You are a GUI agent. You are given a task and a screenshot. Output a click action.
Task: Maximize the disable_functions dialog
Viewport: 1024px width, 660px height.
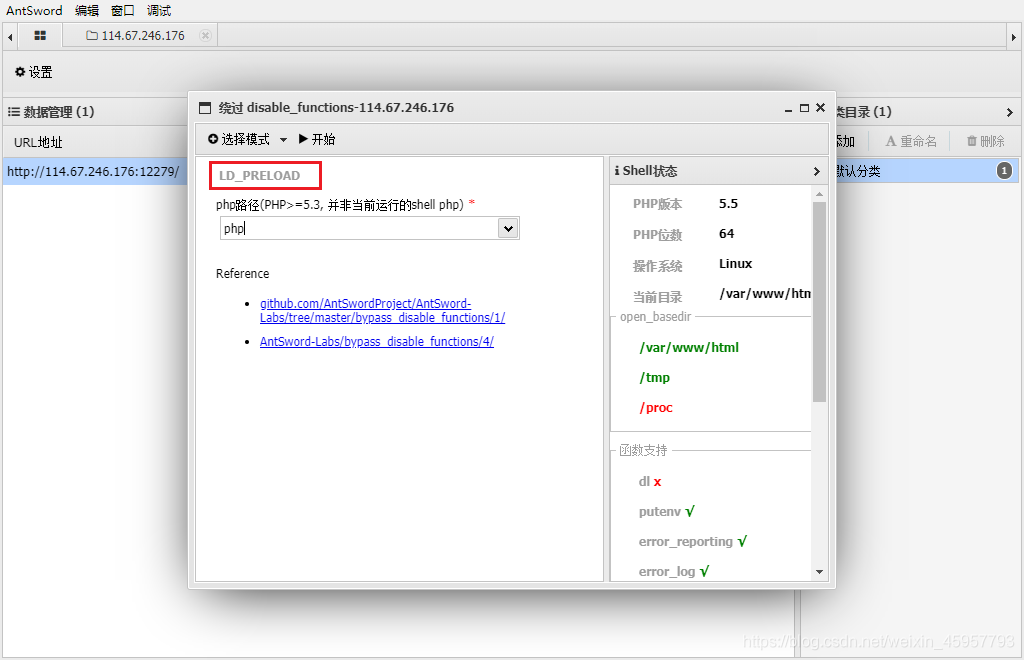(804, 108)
